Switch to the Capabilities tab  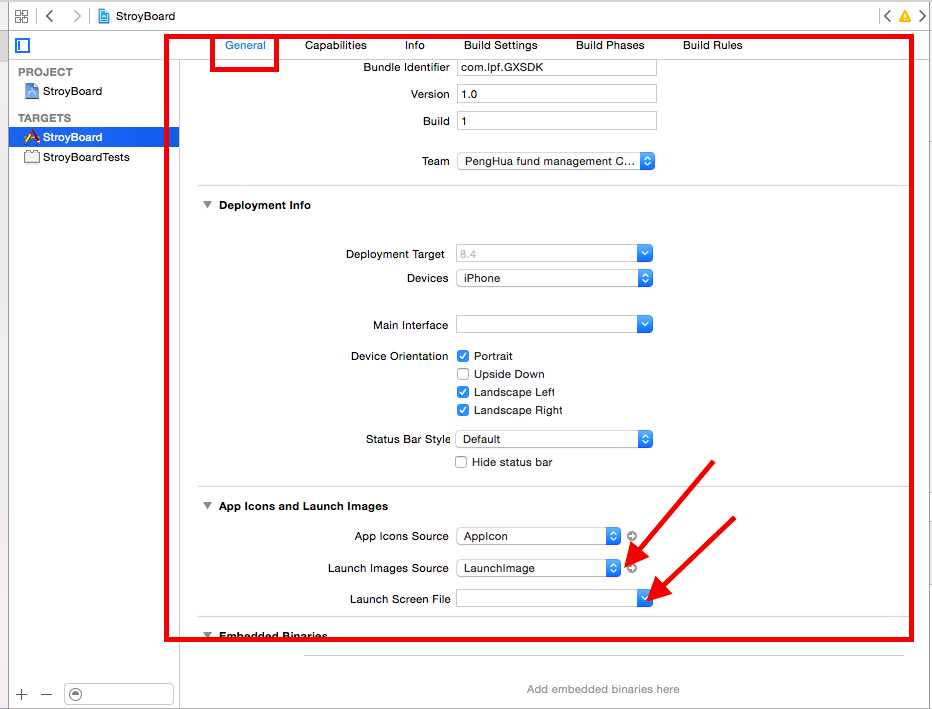(x=336, y=45)
